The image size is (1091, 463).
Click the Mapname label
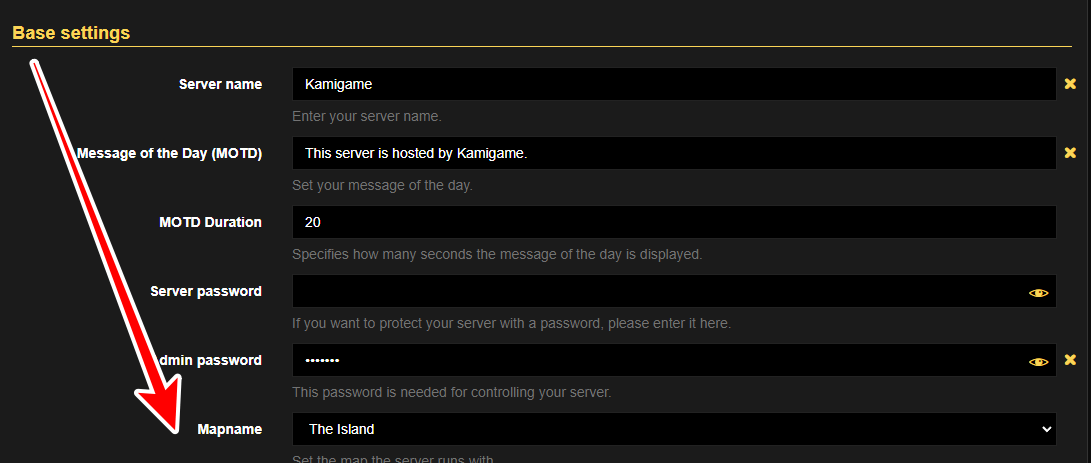(x=230, y=429)
